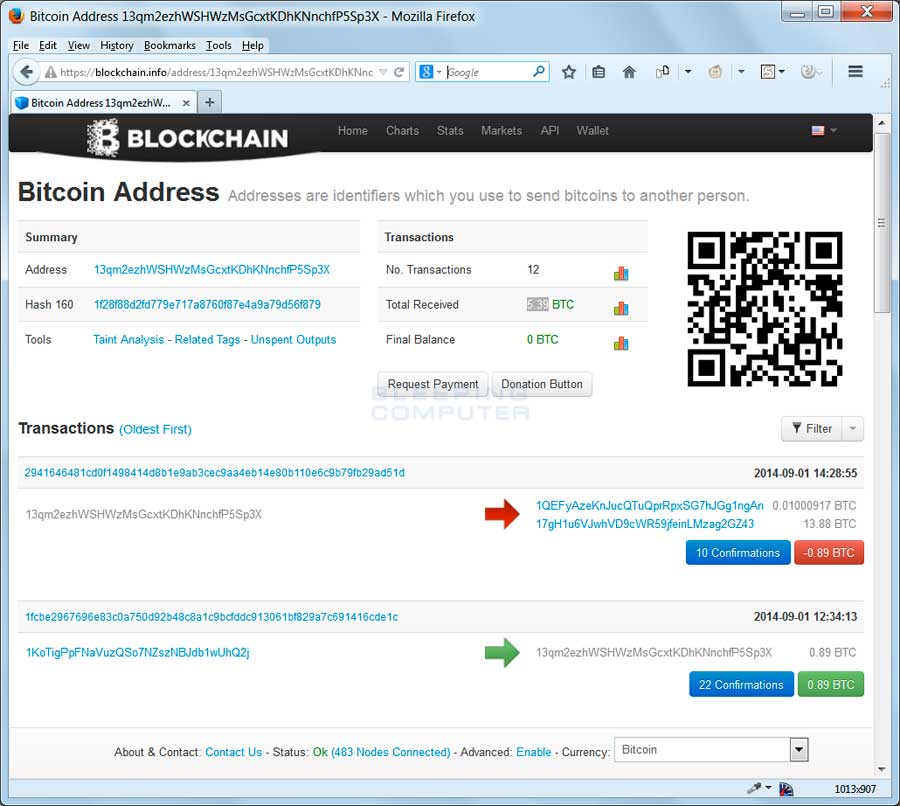Open Stats in Blockchain navbar
The height and width of the screenshot is (806, 900).
tap(450, 130)
